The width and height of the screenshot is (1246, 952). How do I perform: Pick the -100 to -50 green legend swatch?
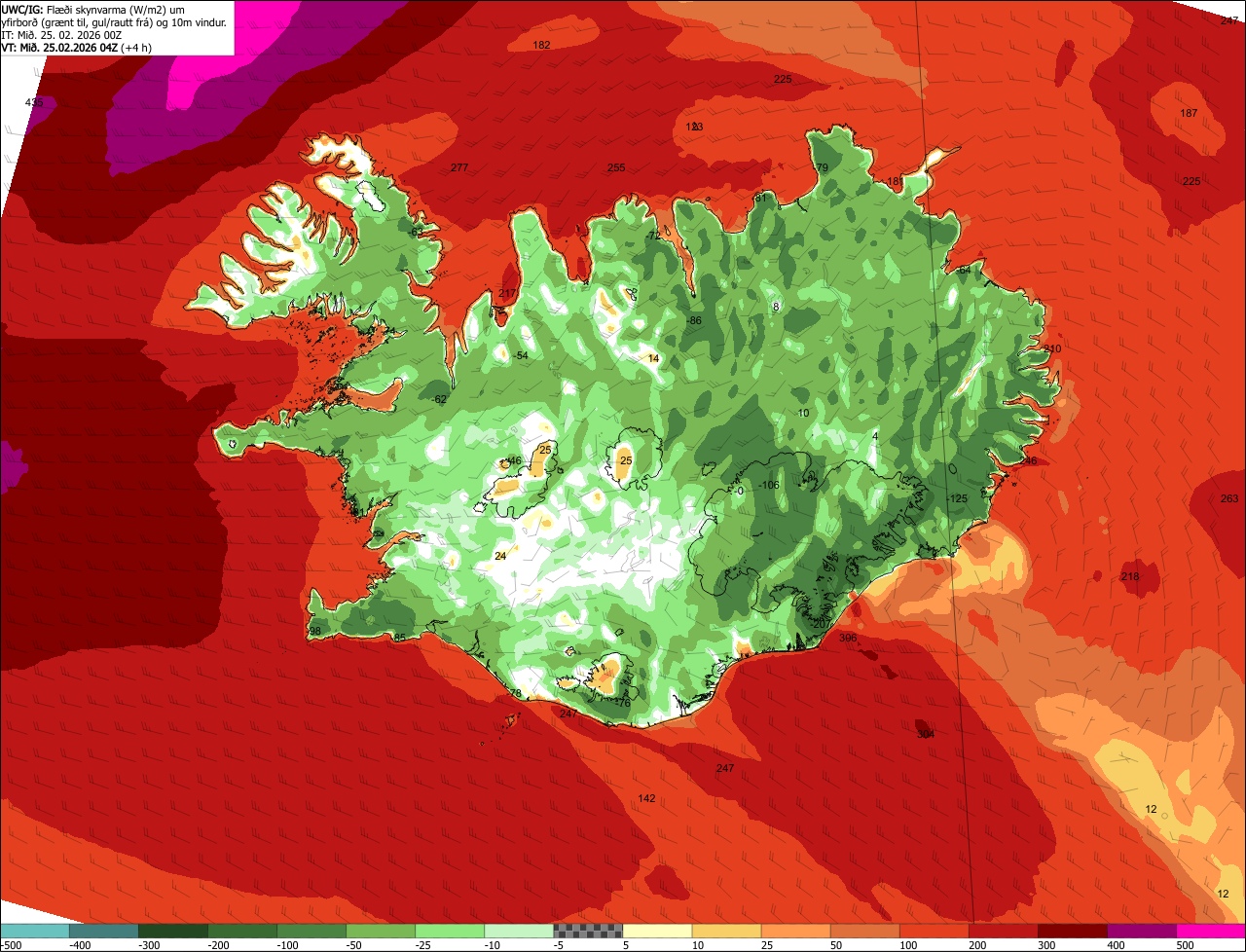(x=311, y=931)
